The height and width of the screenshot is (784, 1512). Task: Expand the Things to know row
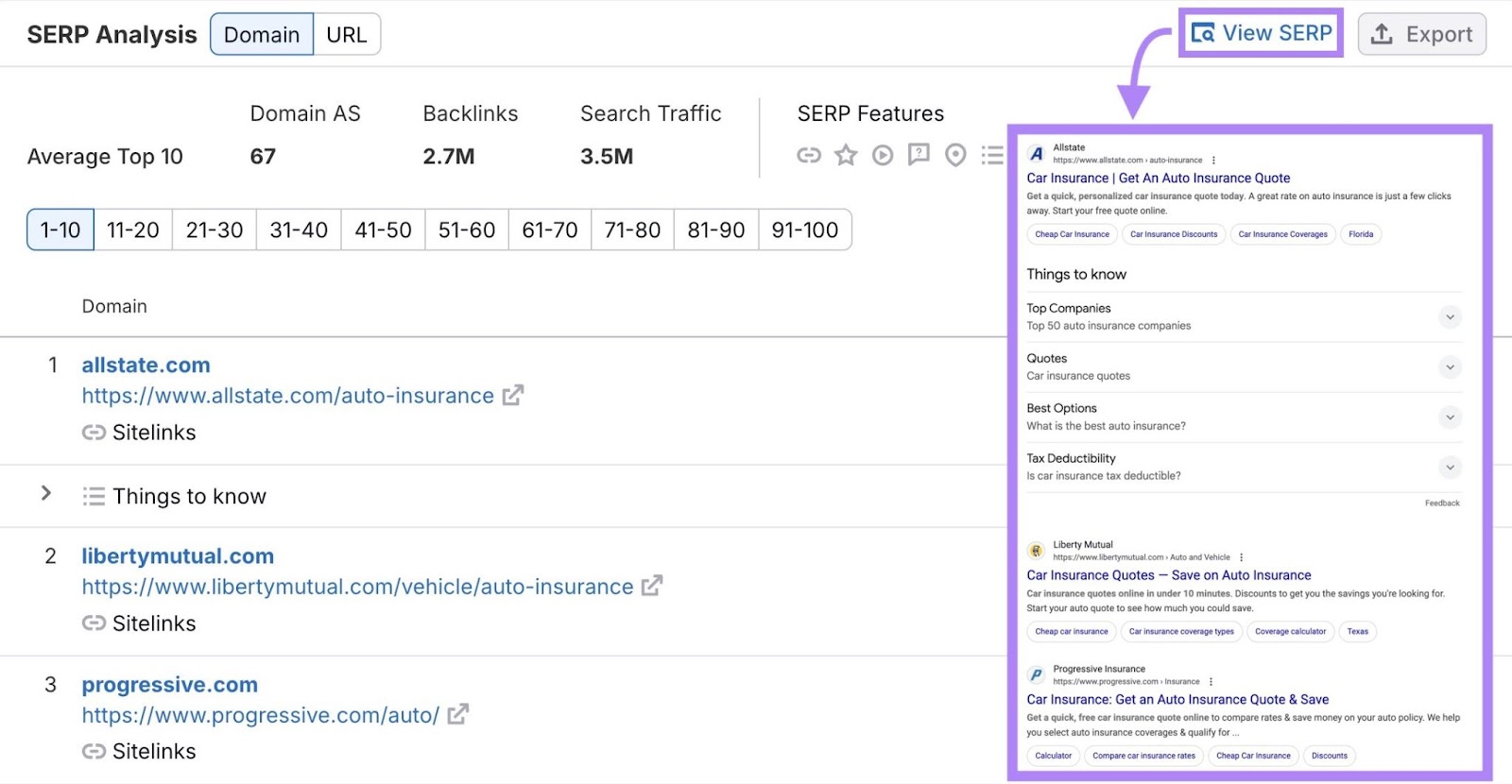click(46, 494)
